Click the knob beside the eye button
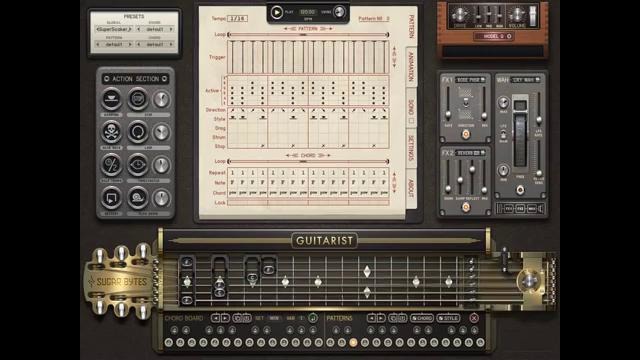 162,165
